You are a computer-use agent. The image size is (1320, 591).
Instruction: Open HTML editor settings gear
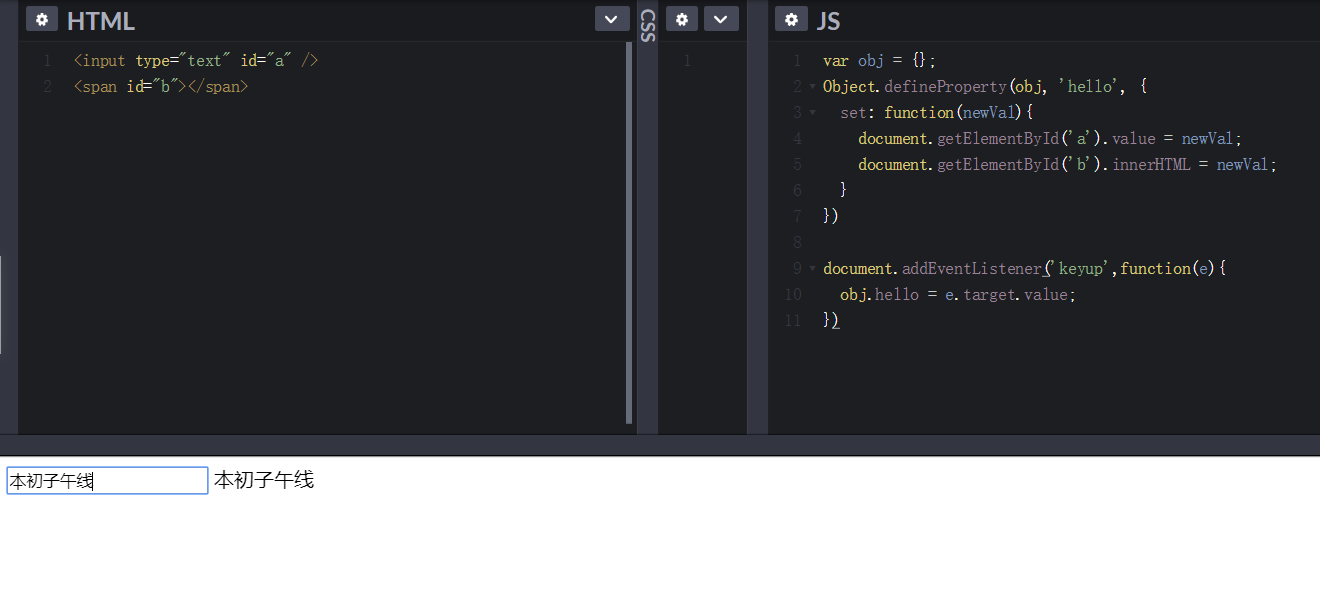tap(41, 19)
